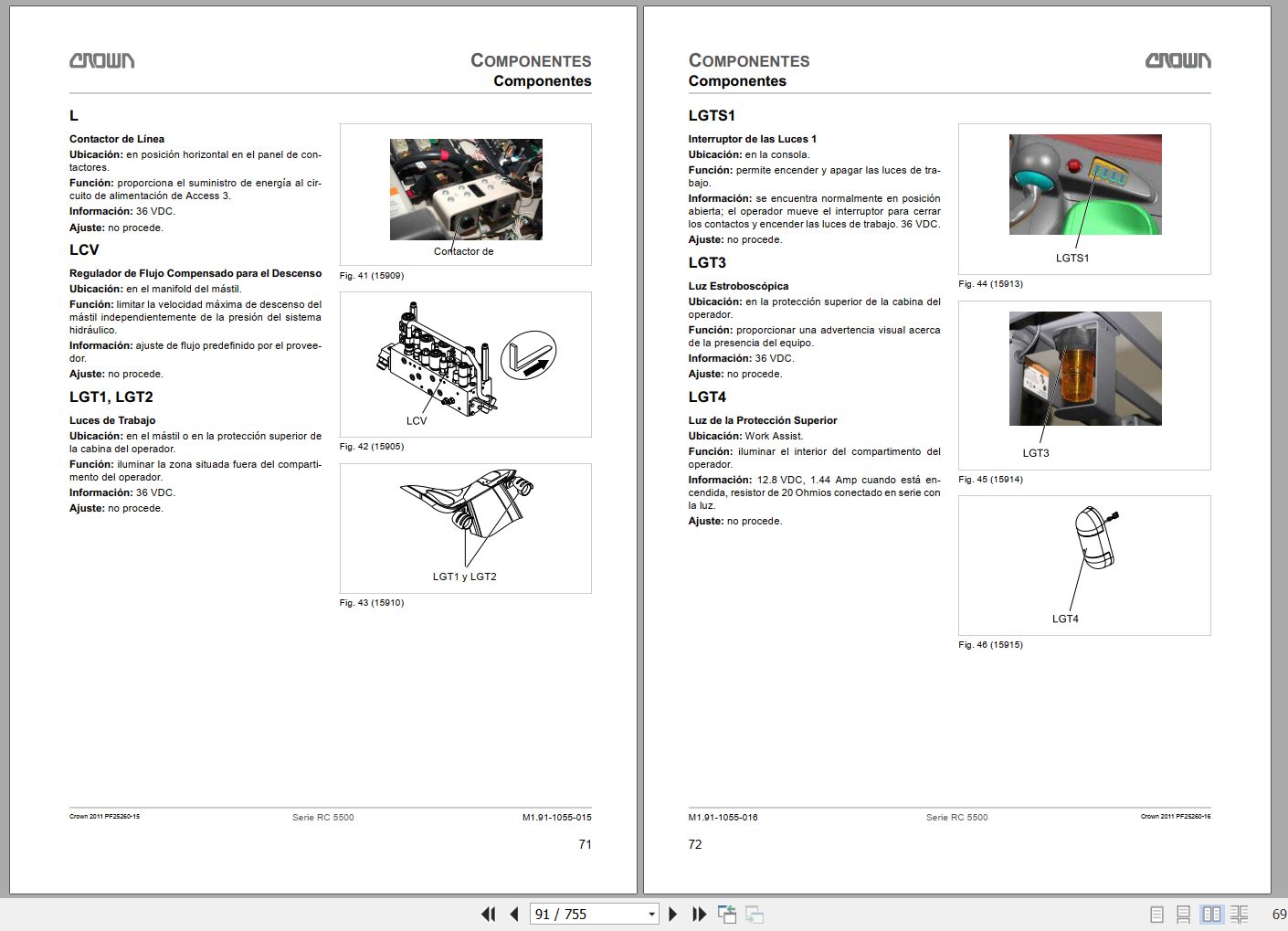Screen dimensions: 1288x931
Task: Click the previous view icon
Action: [x=728, y=914]
